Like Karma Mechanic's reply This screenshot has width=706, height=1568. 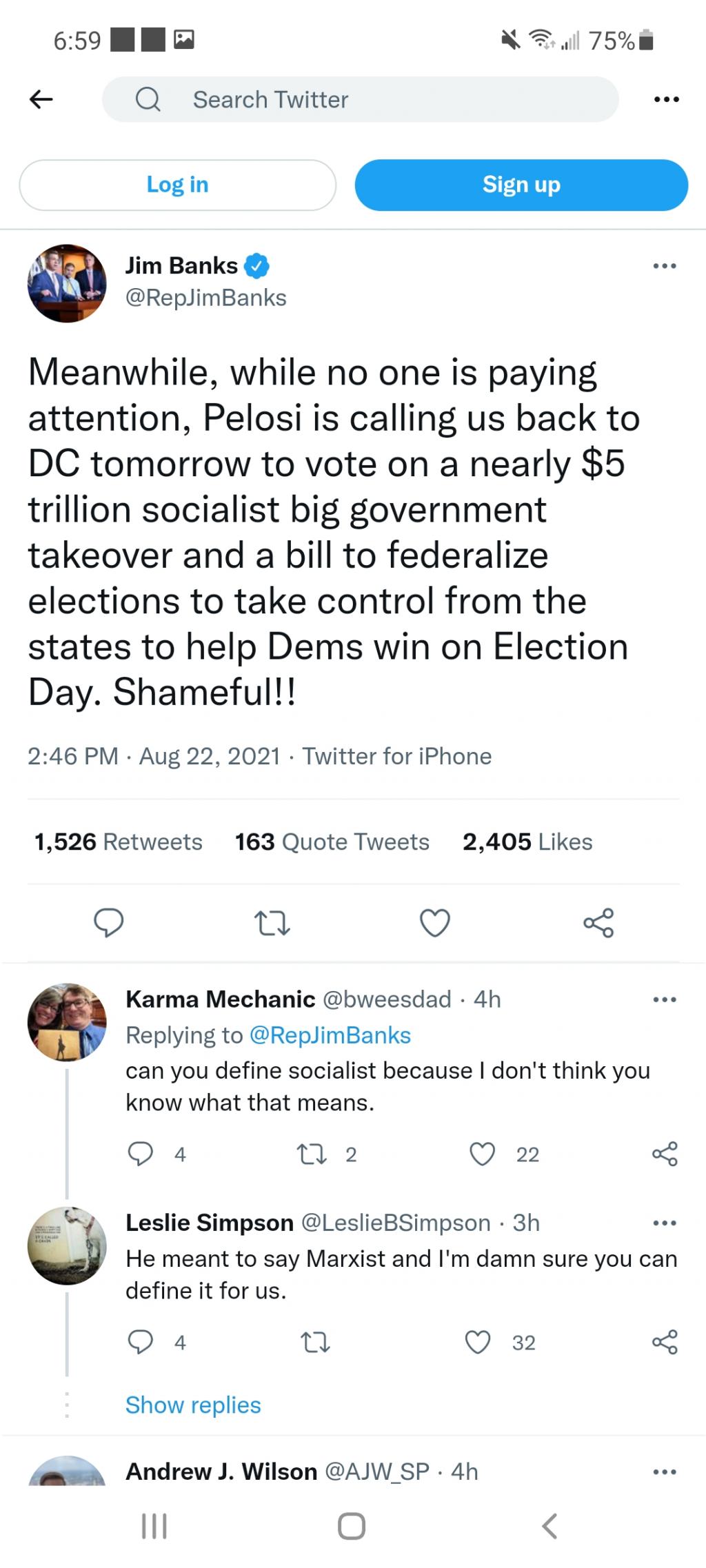click(482, 1154)
